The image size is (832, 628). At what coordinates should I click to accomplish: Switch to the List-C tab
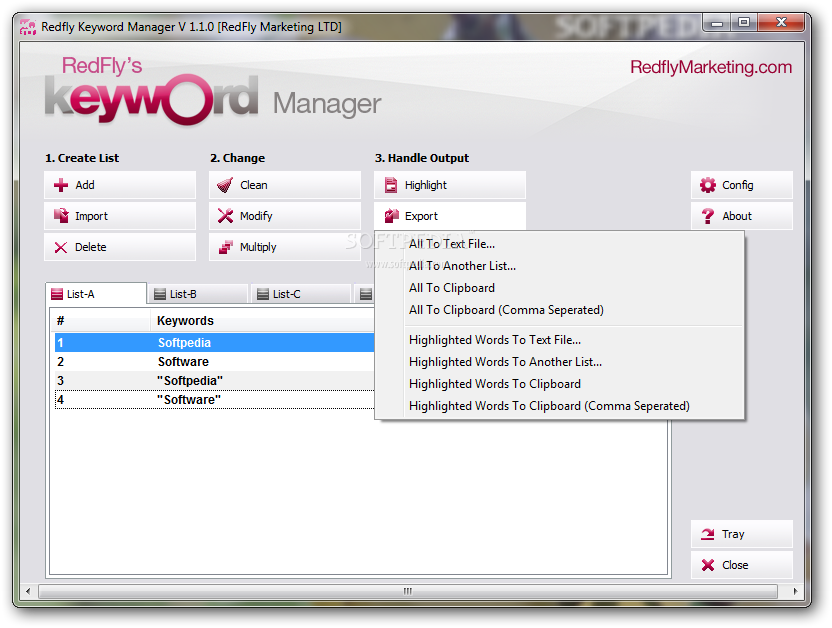301,294
